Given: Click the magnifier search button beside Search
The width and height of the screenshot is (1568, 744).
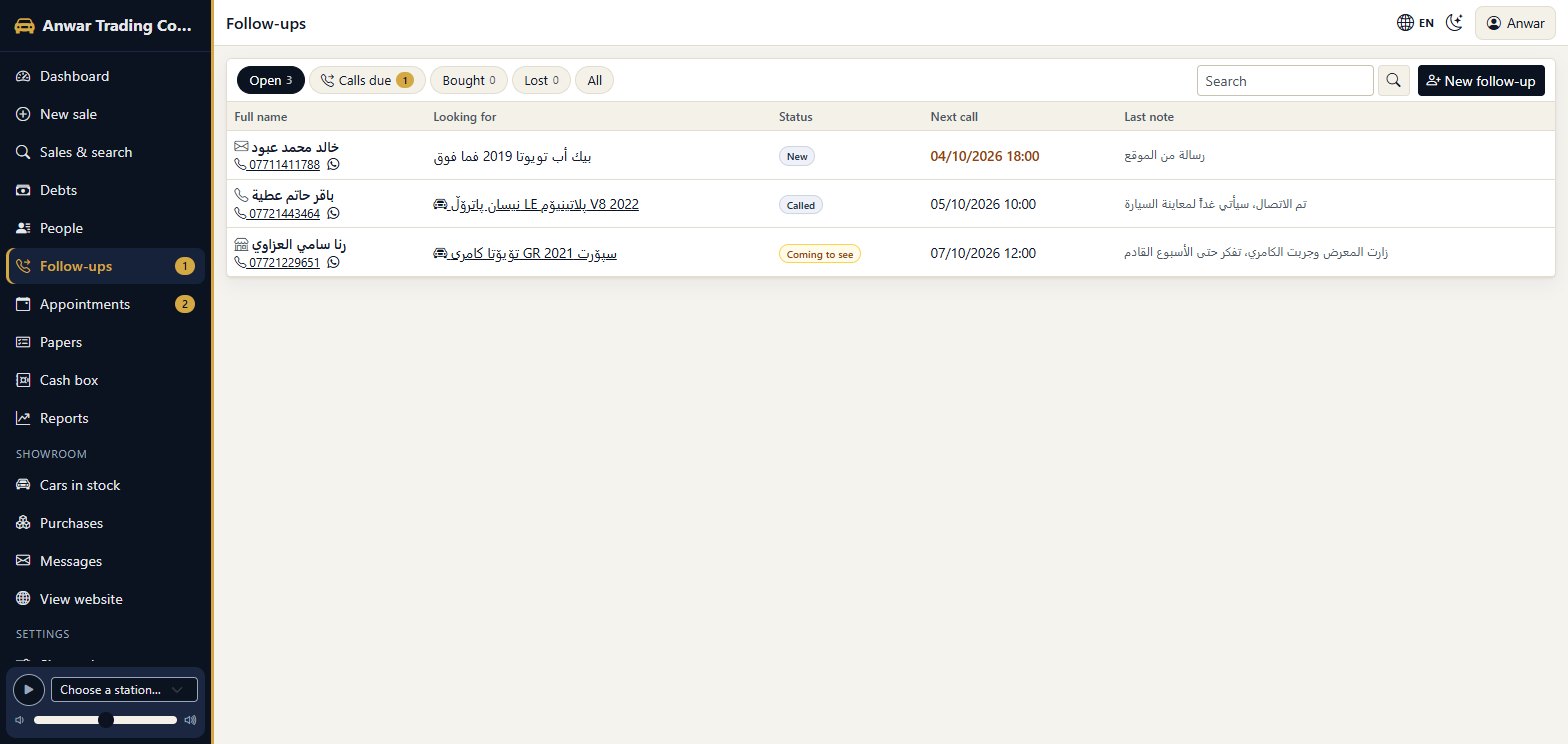Looking at the screenshot, I should click(x=1394, y=81).
